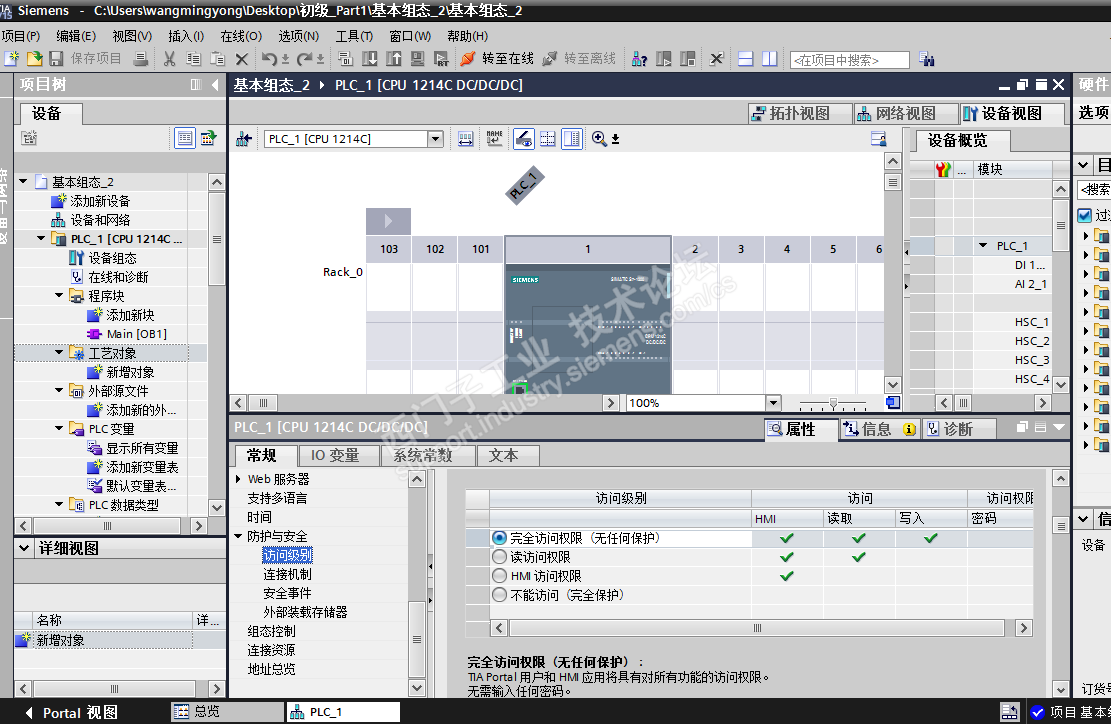The image size is (1111, 724).
Task: Run project search with the binoculars icon
Action: [926, 59]
